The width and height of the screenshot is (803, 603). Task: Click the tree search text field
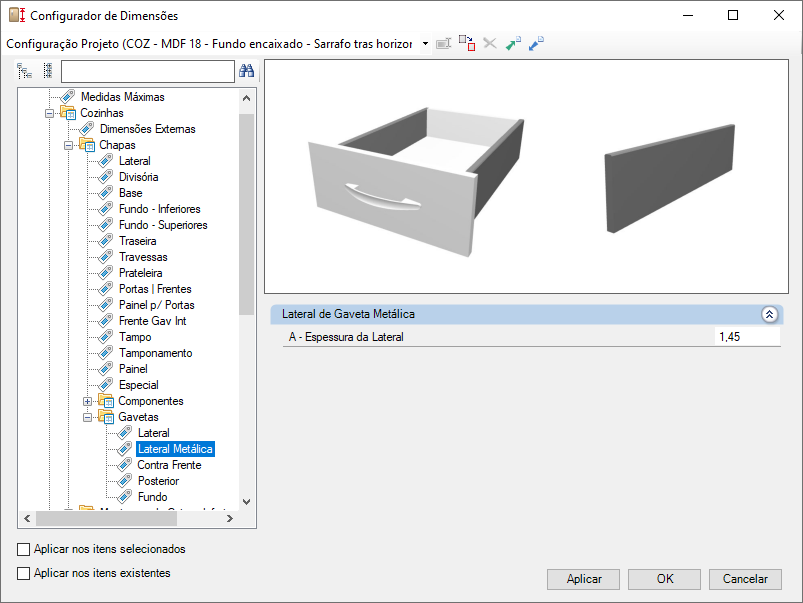[x=147, y=71]
